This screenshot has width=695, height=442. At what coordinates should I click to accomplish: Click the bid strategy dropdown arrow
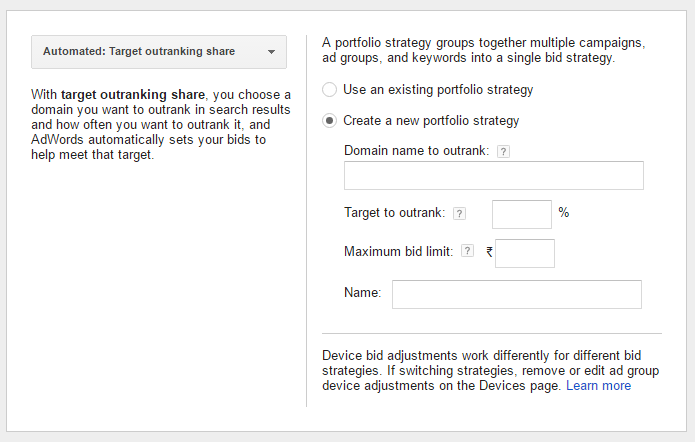click(271, 52)
